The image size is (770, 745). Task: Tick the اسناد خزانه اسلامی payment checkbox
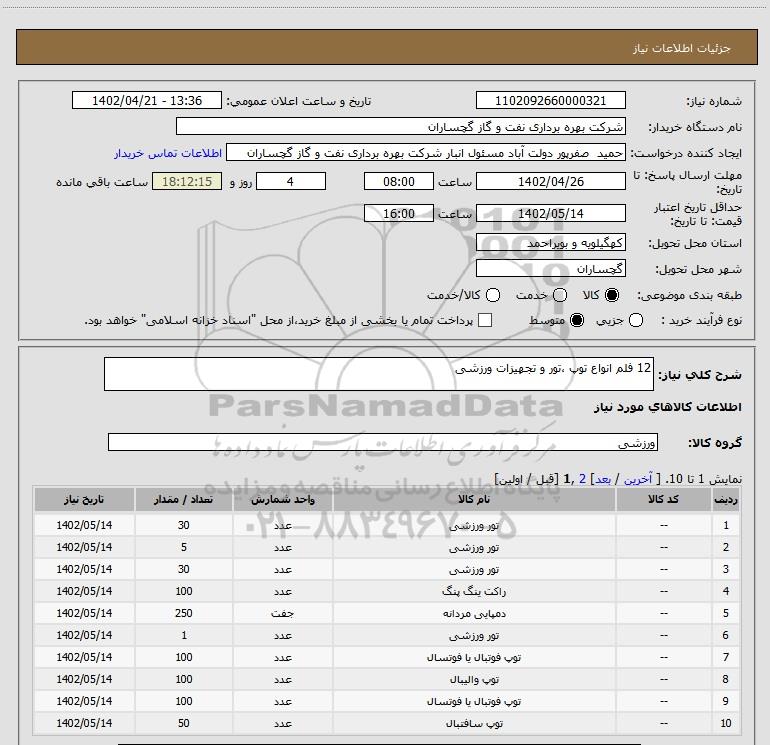point(485,320)
